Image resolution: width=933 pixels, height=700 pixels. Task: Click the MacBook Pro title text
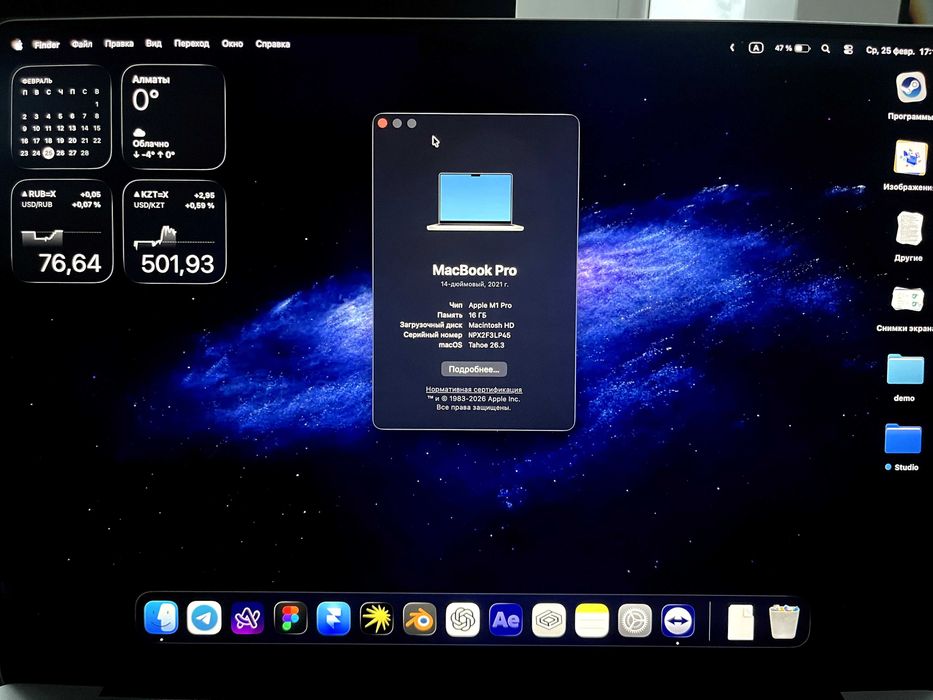point(474,270)
